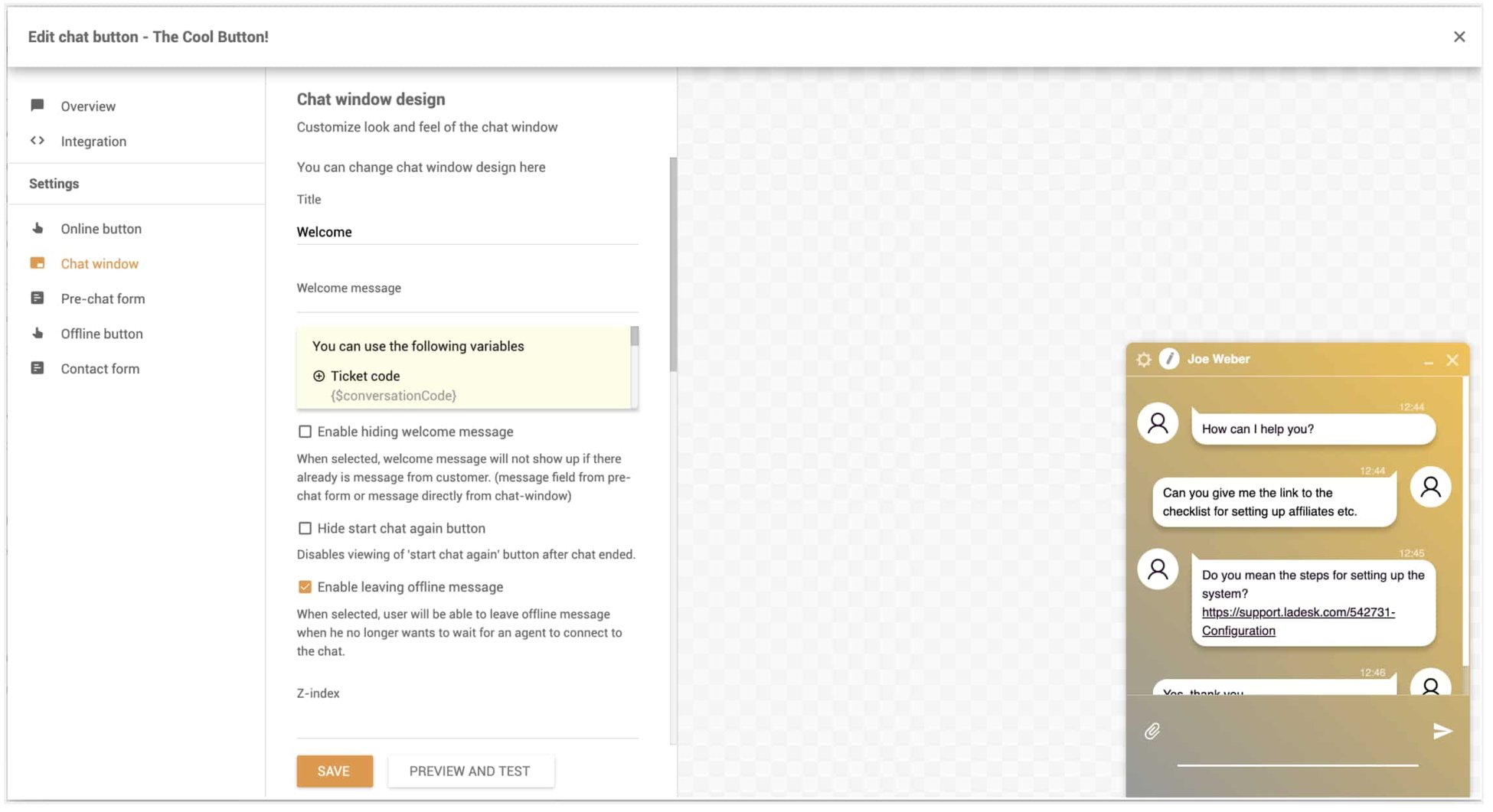Open the Contact form section
The image size is (1493, 812).
[100, 368]
